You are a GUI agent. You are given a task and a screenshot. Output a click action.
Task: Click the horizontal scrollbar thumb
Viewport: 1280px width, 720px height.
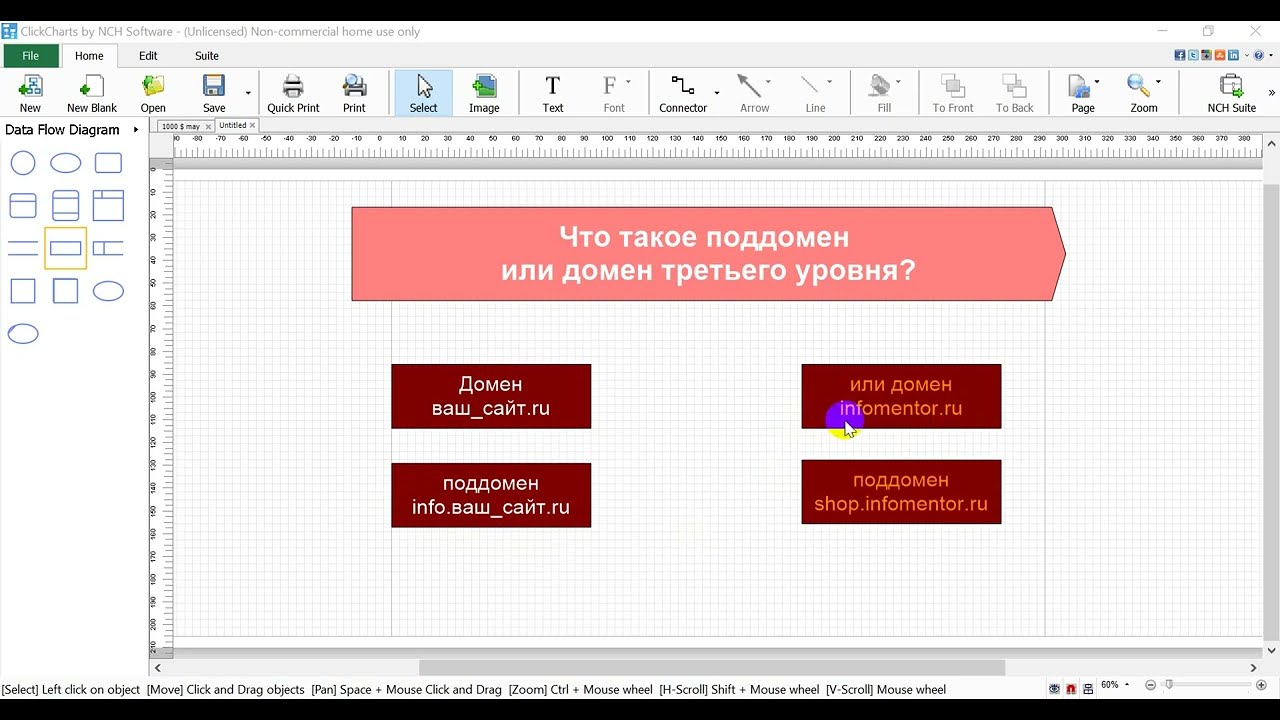[712, 667]
